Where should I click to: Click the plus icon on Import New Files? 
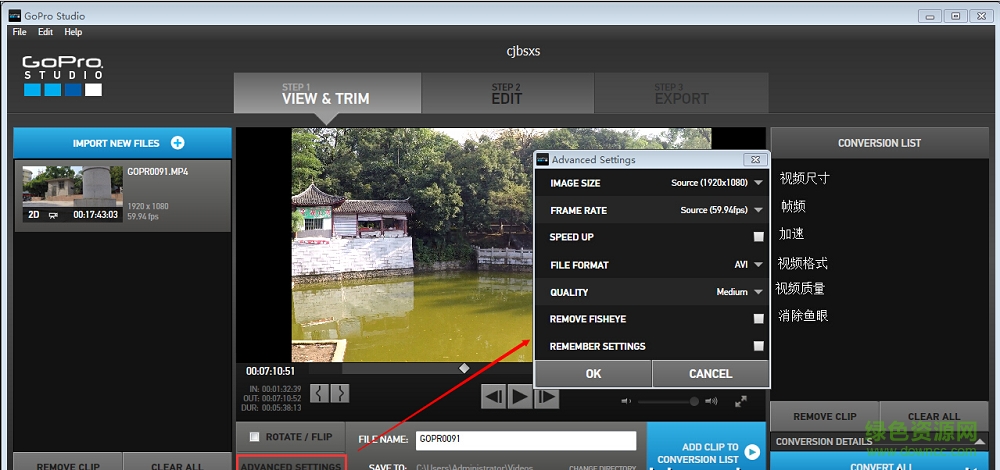177,143
